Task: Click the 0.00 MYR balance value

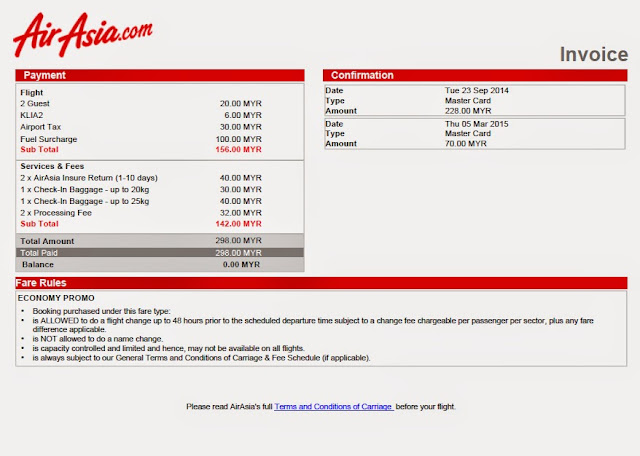Action: click(241, 265)
